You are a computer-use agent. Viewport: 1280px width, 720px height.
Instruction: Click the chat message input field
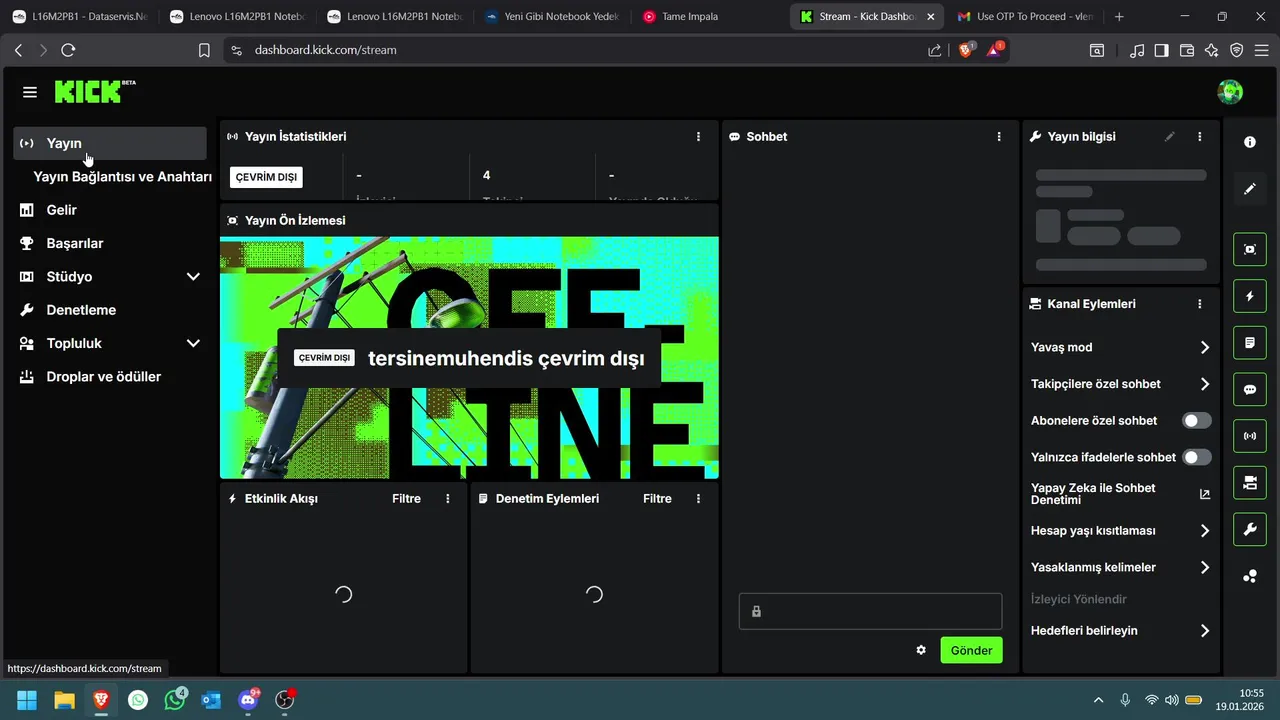(x=870, y=611)
